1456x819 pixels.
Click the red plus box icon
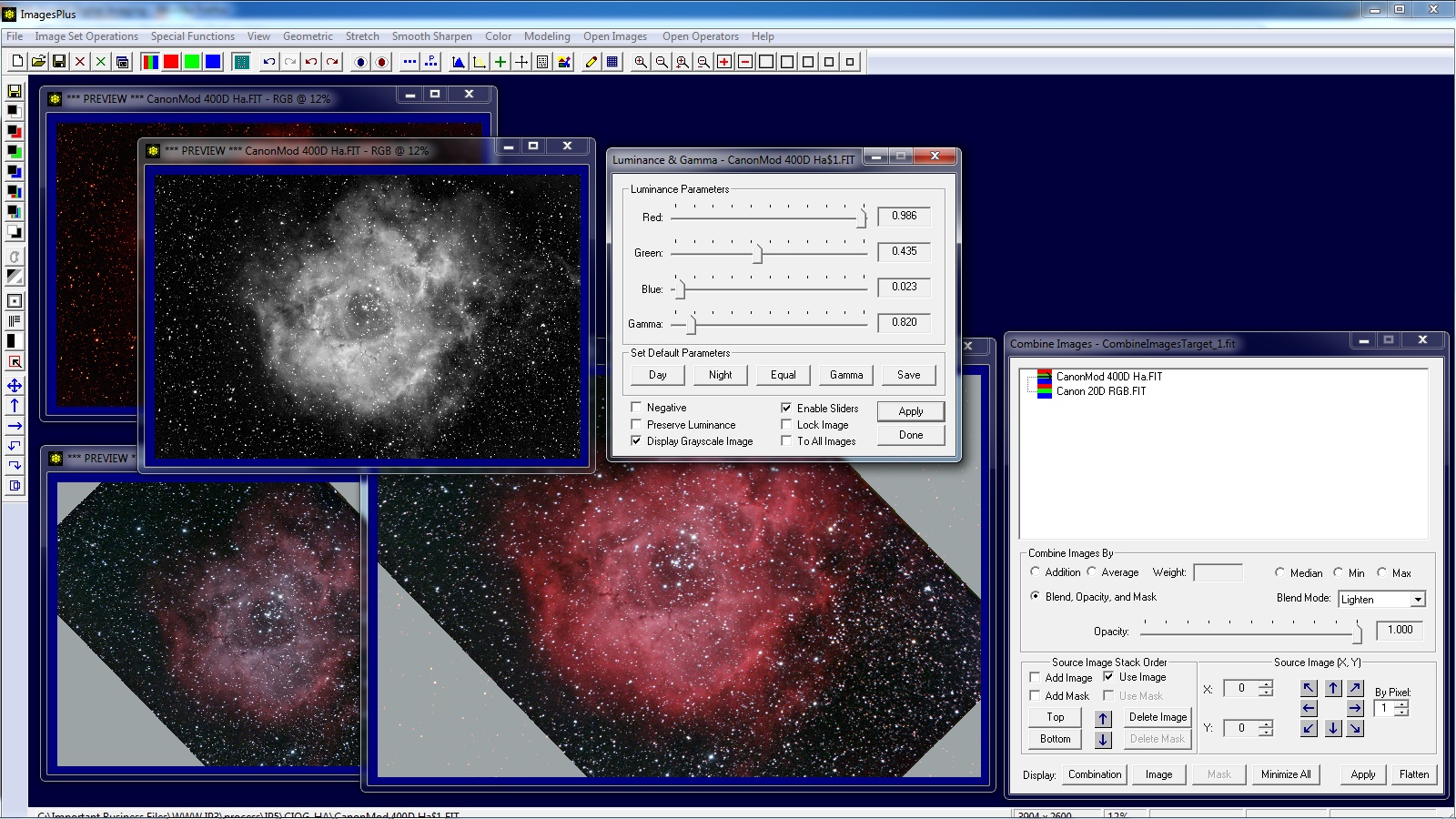pos(724,62)
